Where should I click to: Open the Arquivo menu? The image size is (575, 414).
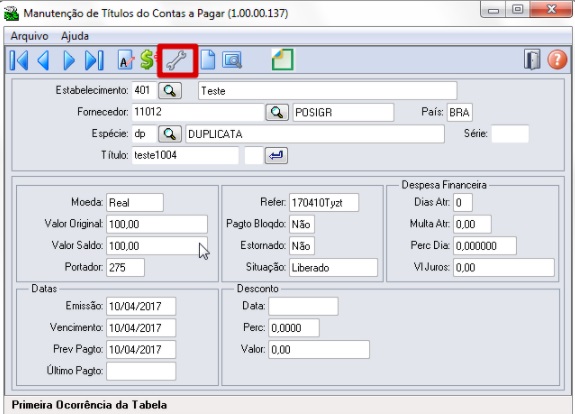tap(29, 36)
